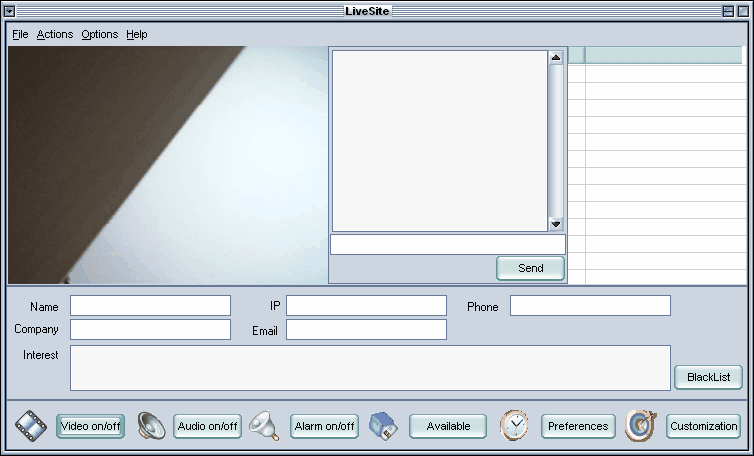This screenshot has width=754, height=456.
Task: Click the blue availability icon
Action: [x=383, y=426]
